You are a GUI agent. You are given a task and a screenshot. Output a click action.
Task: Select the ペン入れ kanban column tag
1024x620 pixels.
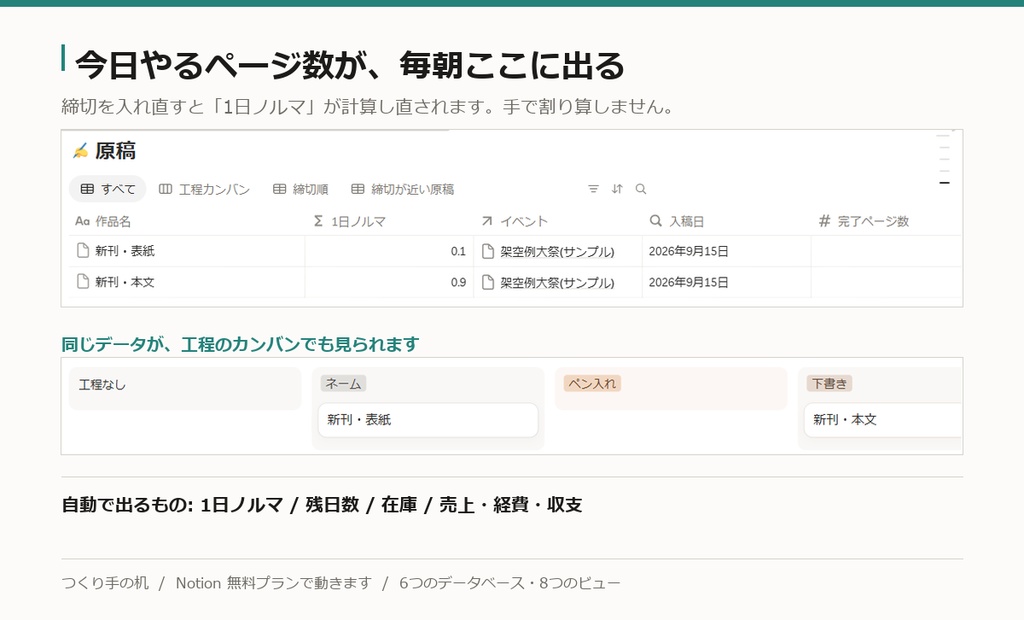[592, 383]
